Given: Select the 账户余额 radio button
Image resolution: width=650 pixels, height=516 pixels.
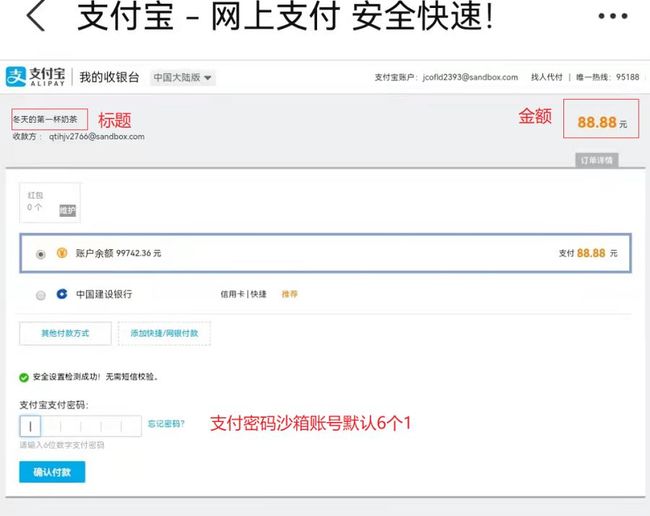Looking at the screenshot, I should (41, 254).
